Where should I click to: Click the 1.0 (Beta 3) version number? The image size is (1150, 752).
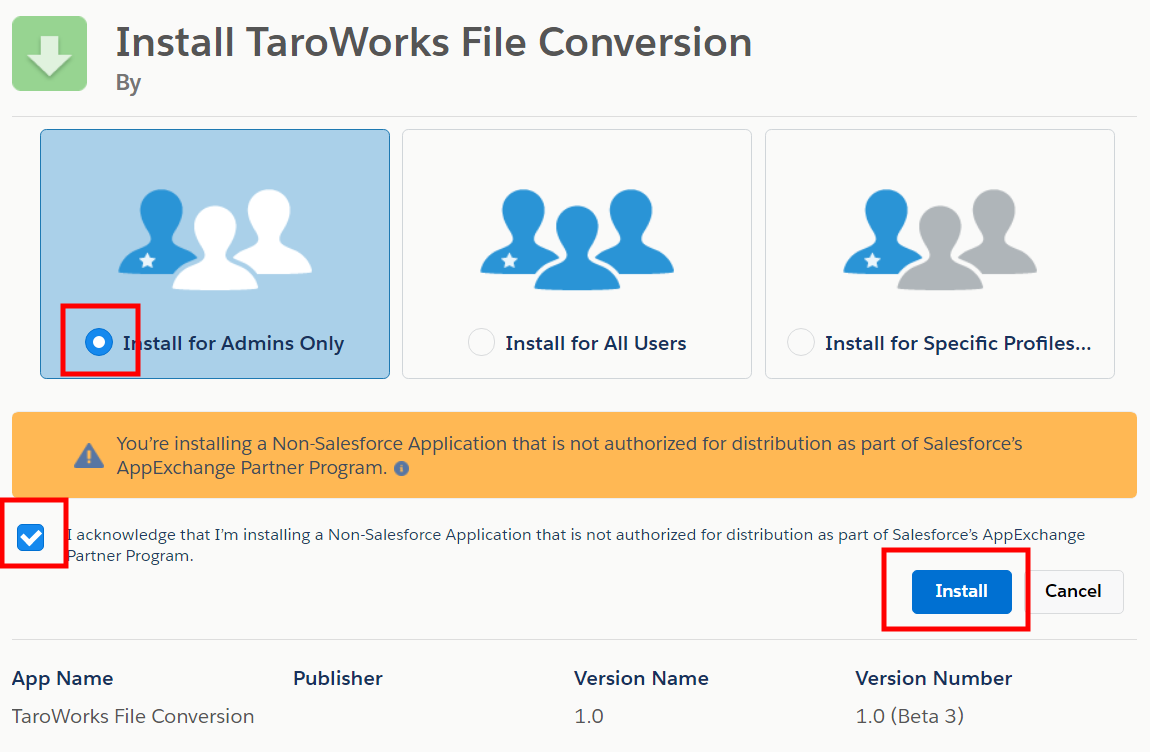pyautogui.click(x=909, y=716)
